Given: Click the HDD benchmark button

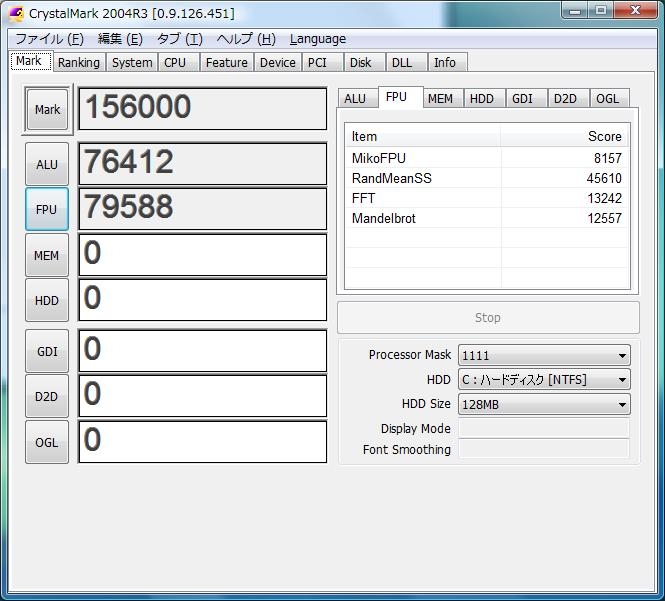Looking at the screenshot, I should 47,300.
